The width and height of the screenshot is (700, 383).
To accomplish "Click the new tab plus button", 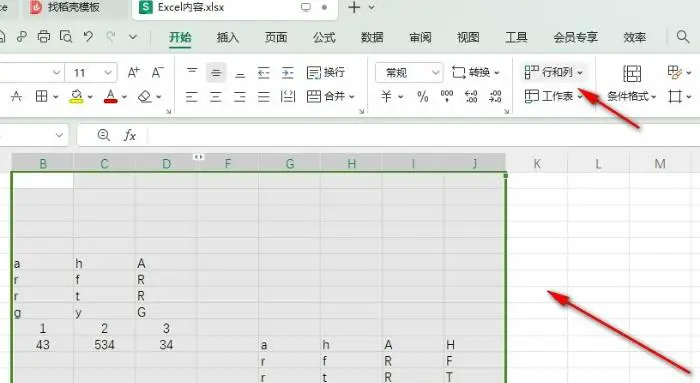I will click(354, 8).
